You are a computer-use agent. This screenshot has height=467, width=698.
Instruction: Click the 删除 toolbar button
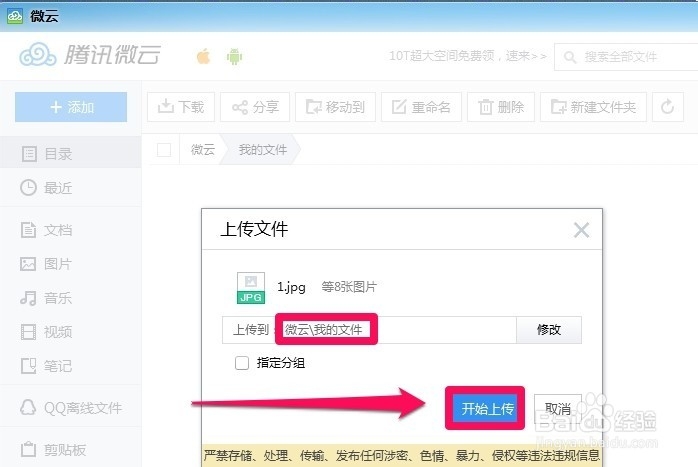501,107
